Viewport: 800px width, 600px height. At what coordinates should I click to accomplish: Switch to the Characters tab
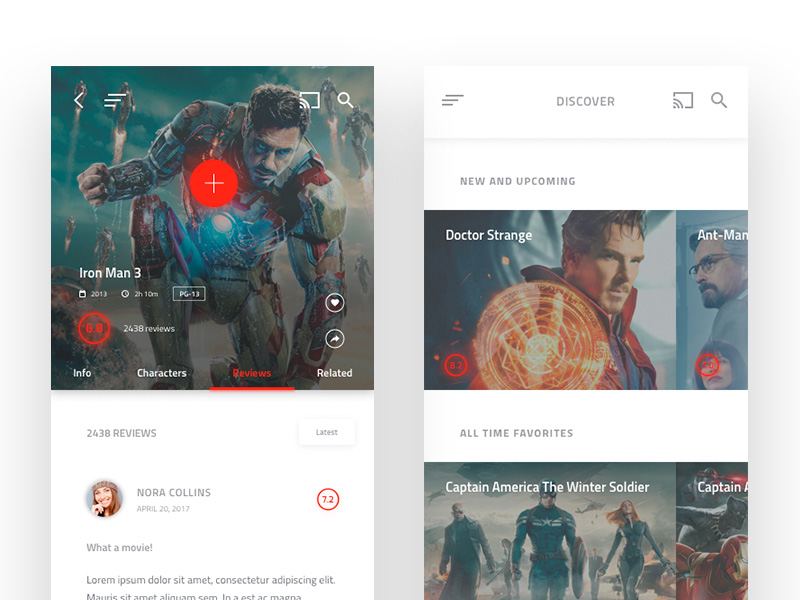[162, 373]
